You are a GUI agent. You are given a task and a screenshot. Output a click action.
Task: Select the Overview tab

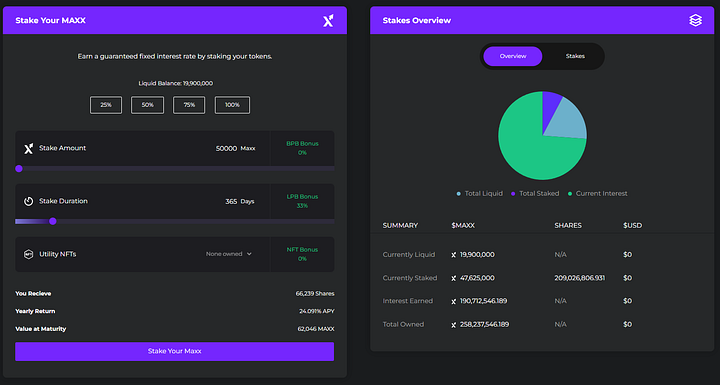tap(513, 56)
